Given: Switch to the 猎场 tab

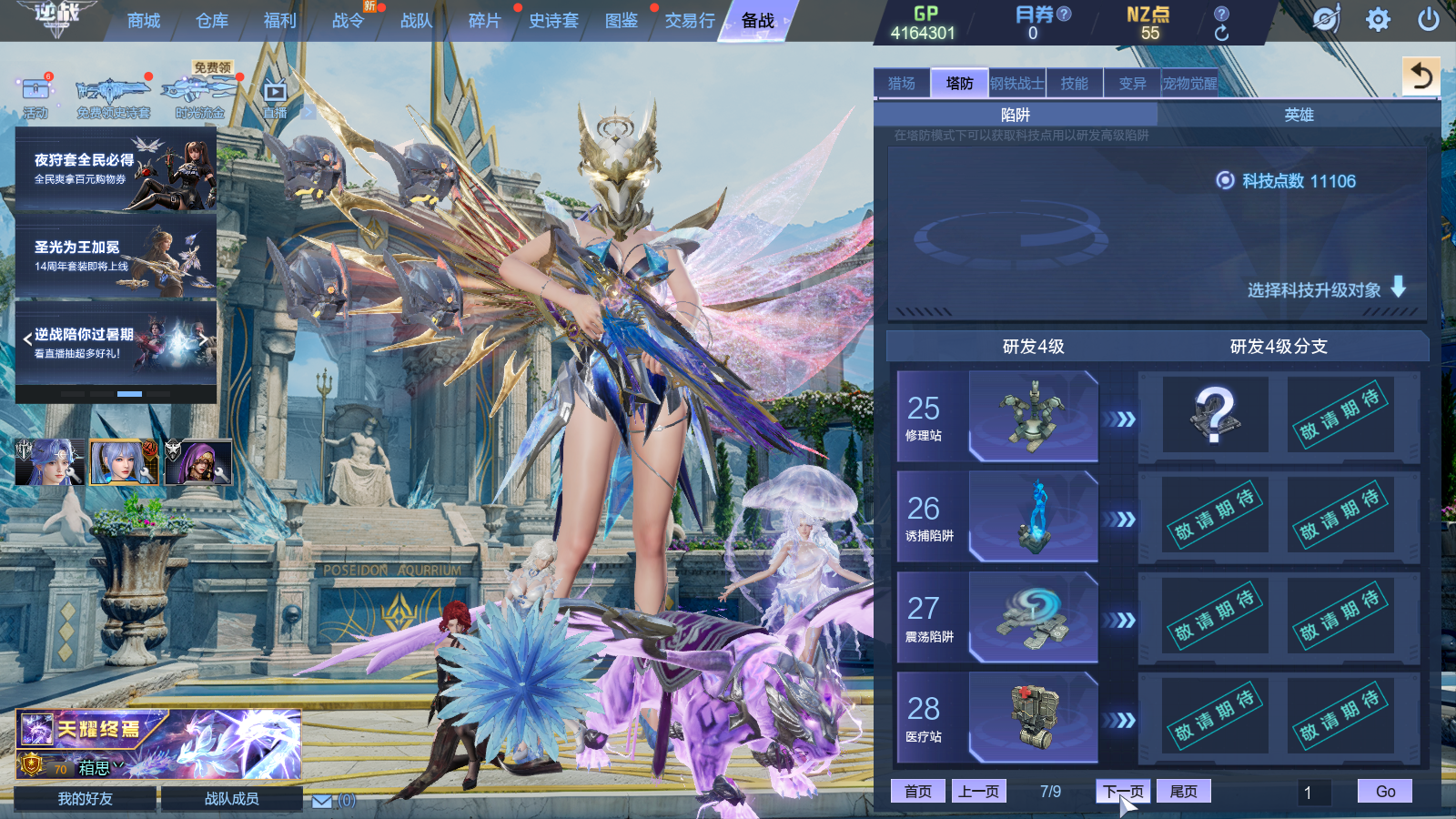Looking at the screenshot, I should tap(902, 84).
